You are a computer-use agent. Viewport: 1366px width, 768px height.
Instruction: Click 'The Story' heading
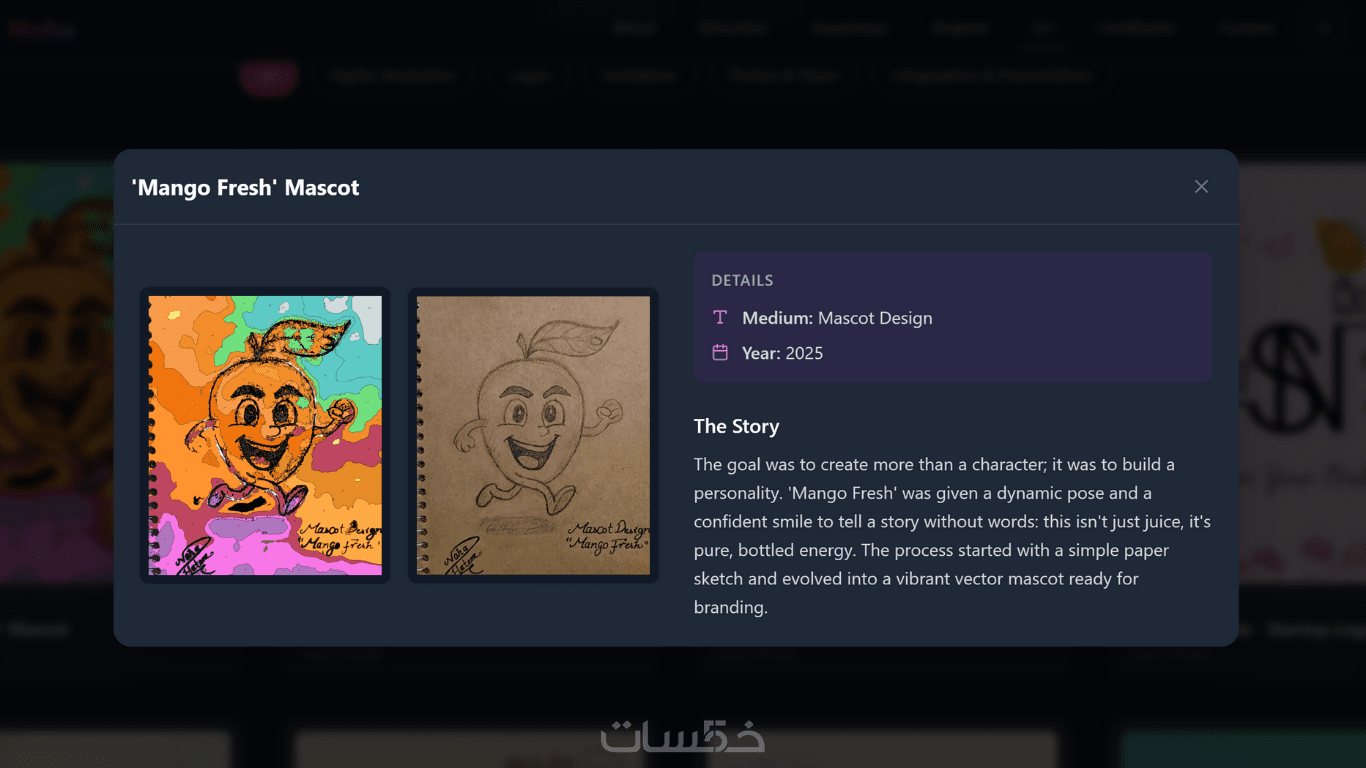[736, 426]
